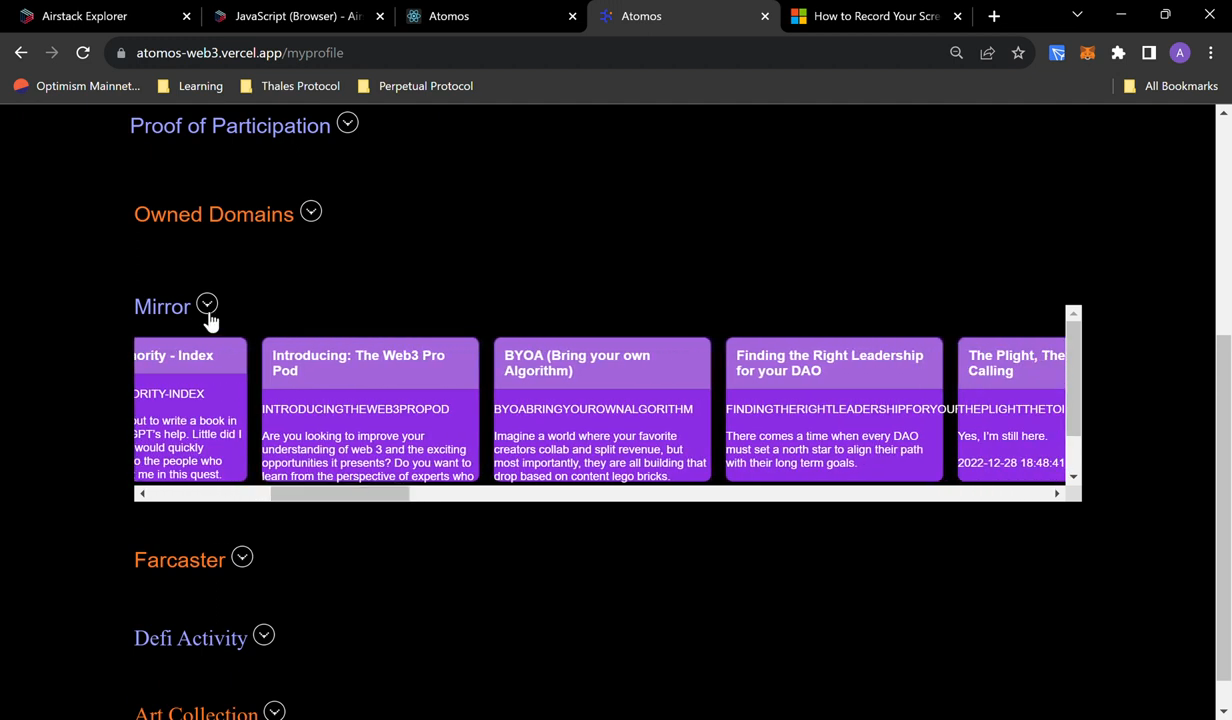This screenshot has height=720, width=1232.
Task: View site information lock icon
Action: [121, 53]
